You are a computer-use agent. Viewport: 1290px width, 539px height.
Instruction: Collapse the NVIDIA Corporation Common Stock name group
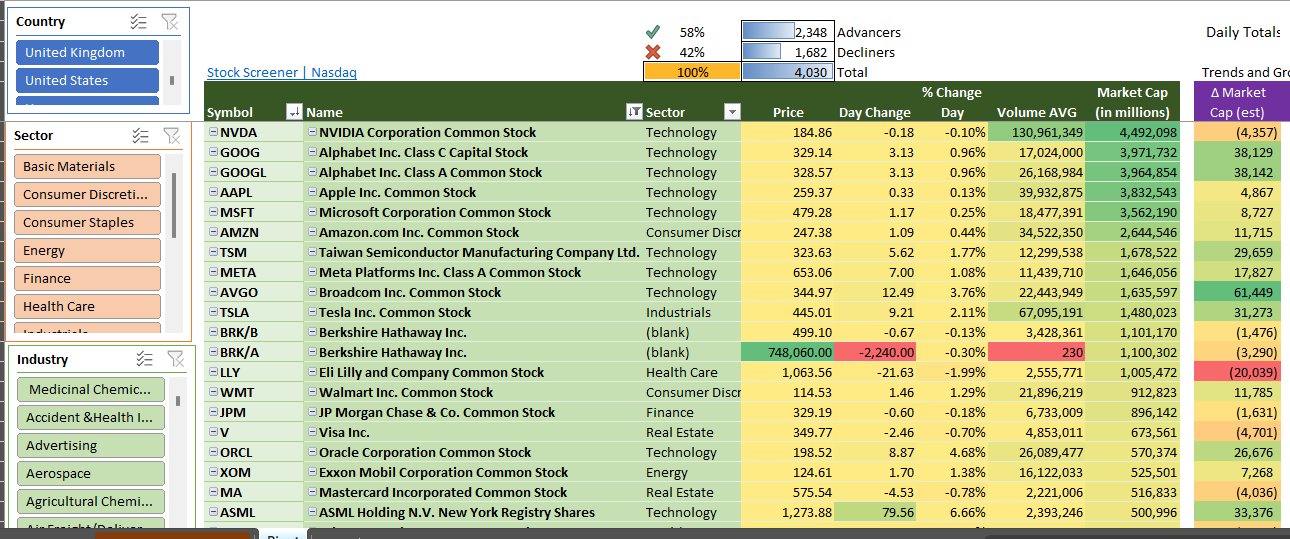pos(312,132)
